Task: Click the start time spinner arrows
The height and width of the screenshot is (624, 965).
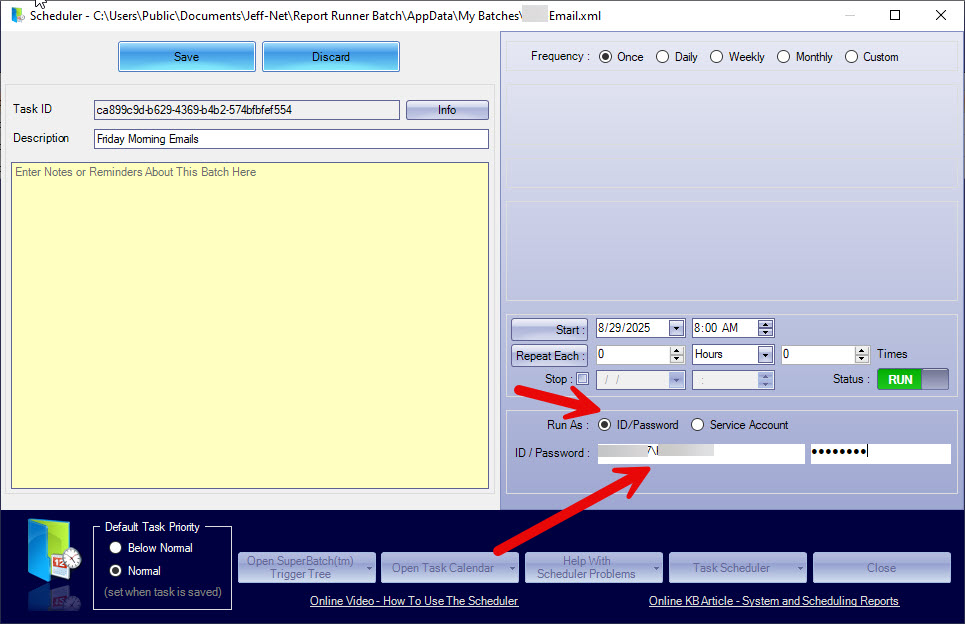Action: [765, 329]
